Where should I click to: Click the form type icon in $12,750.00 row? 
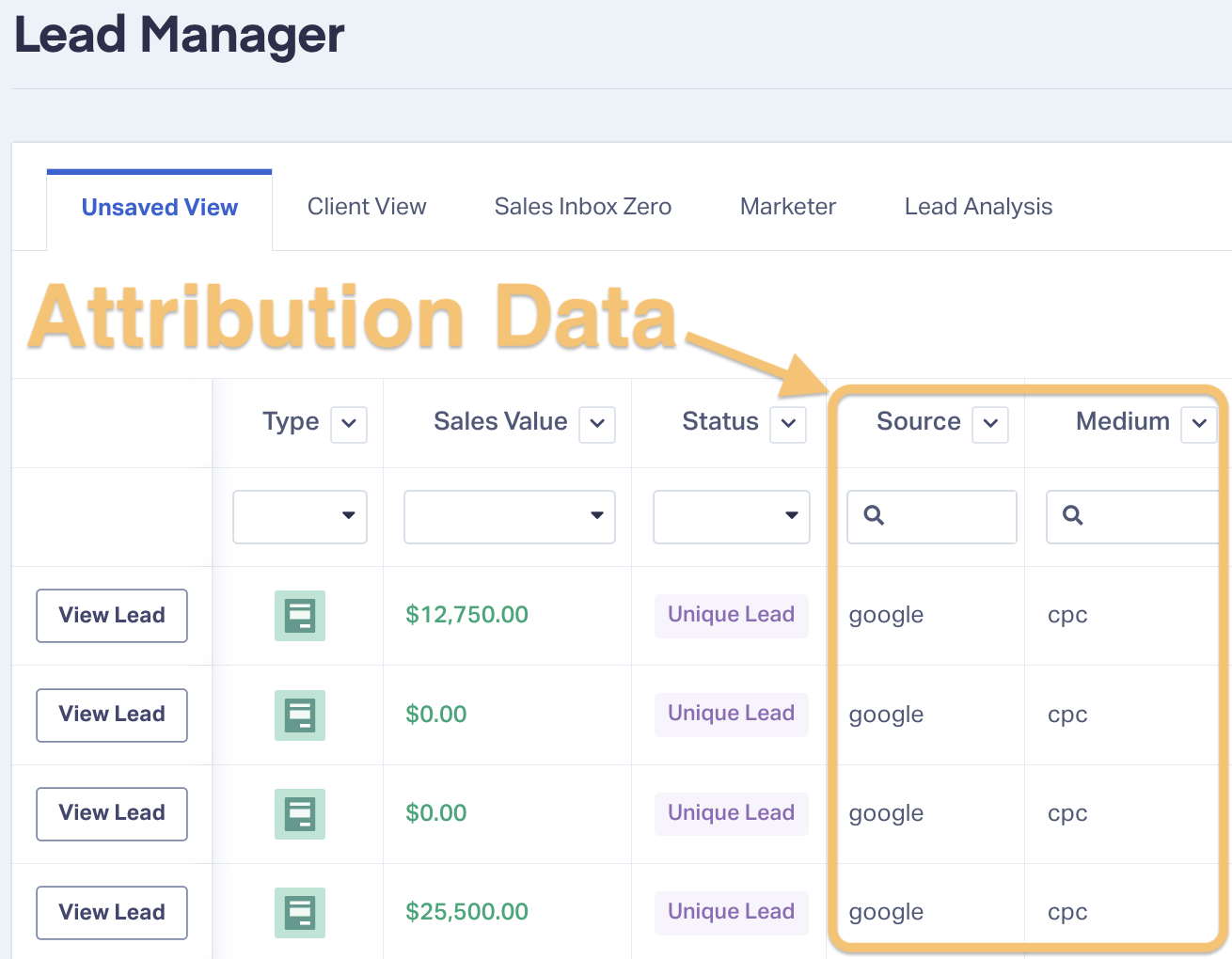point(300,616)
